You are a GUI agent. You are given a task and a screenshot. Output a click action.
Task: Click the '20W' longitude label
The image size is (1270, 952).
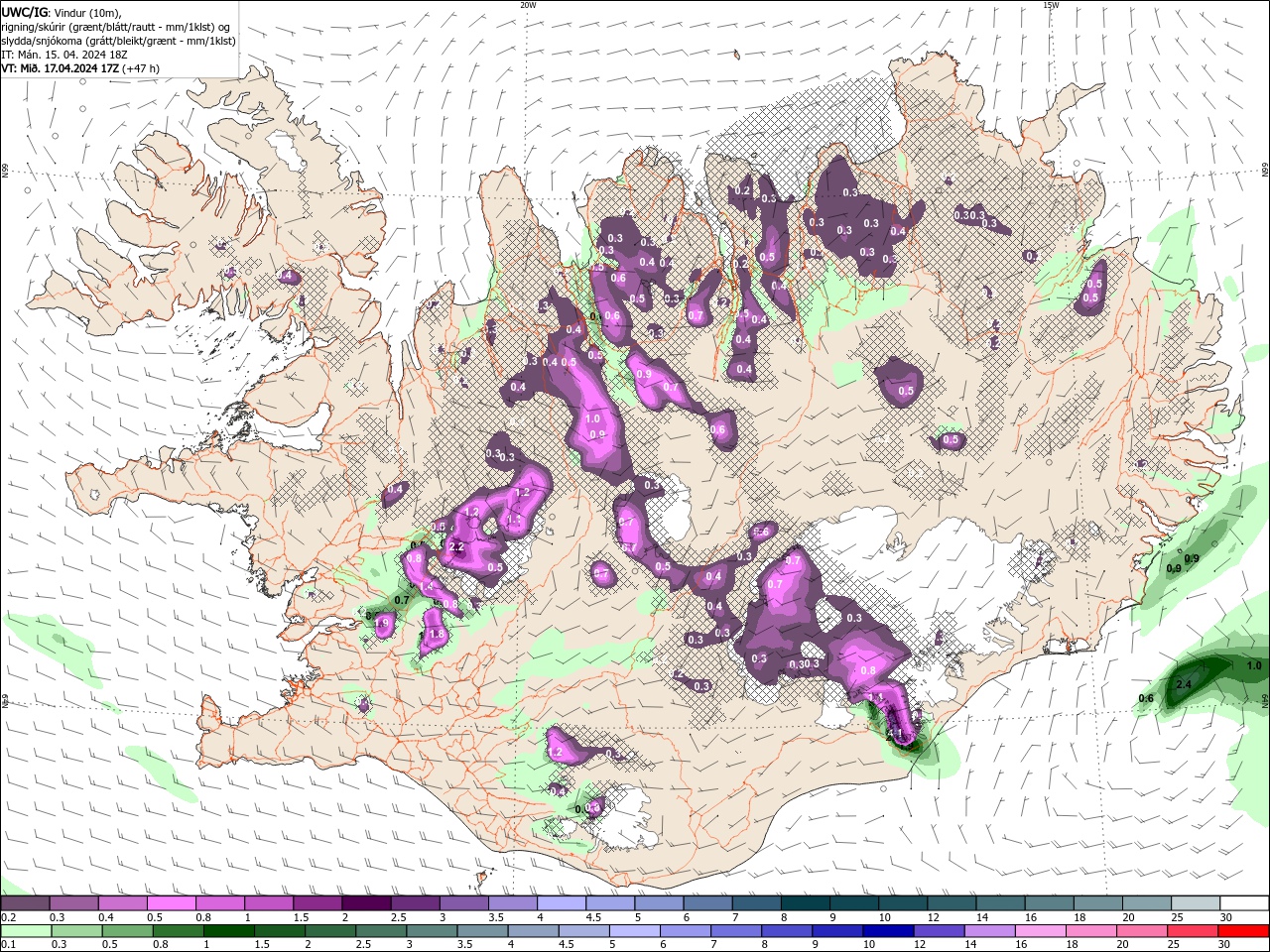[528, 5]
